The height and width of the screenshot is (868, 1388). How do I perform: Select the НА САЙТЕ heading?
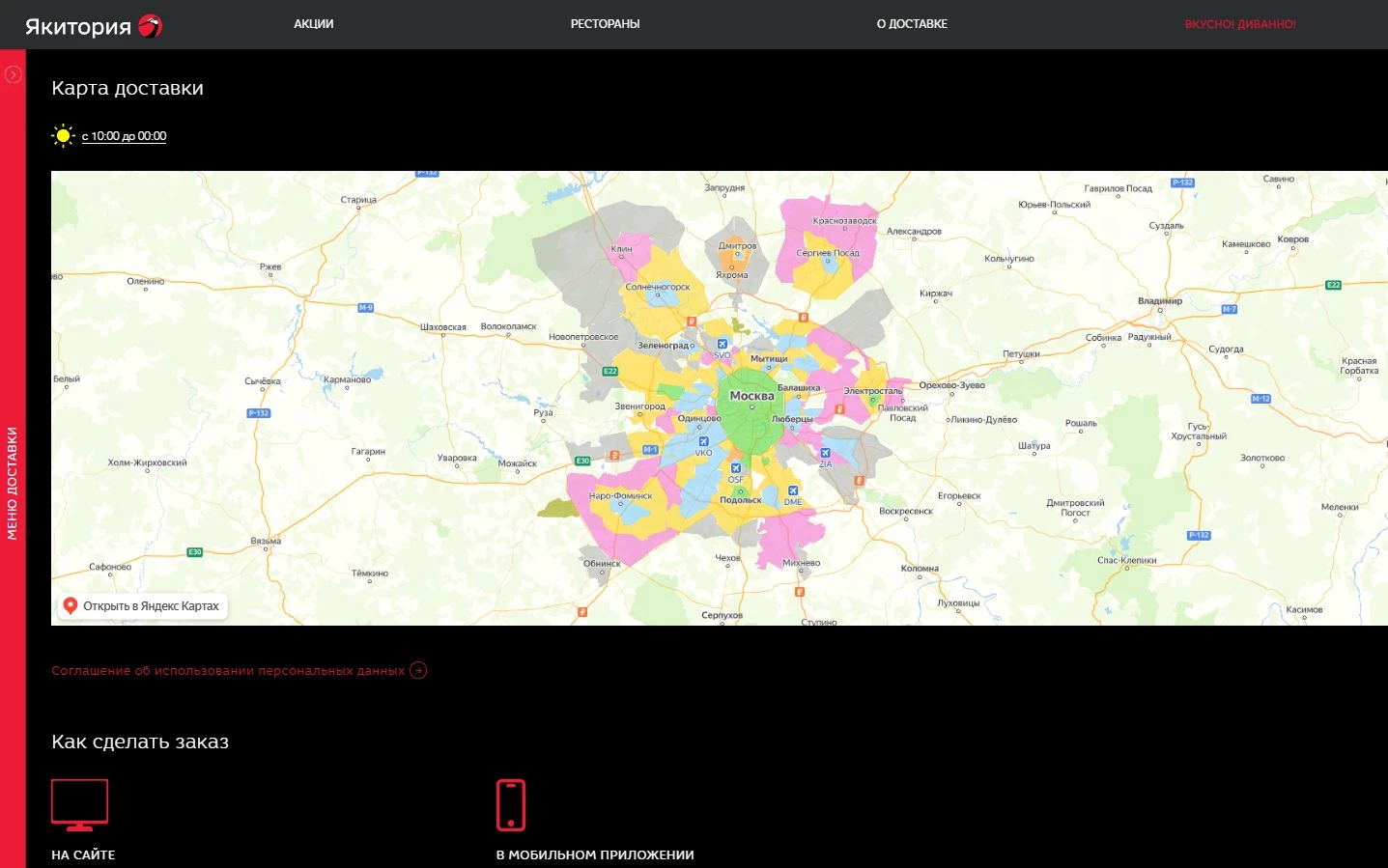click(83, 854)
